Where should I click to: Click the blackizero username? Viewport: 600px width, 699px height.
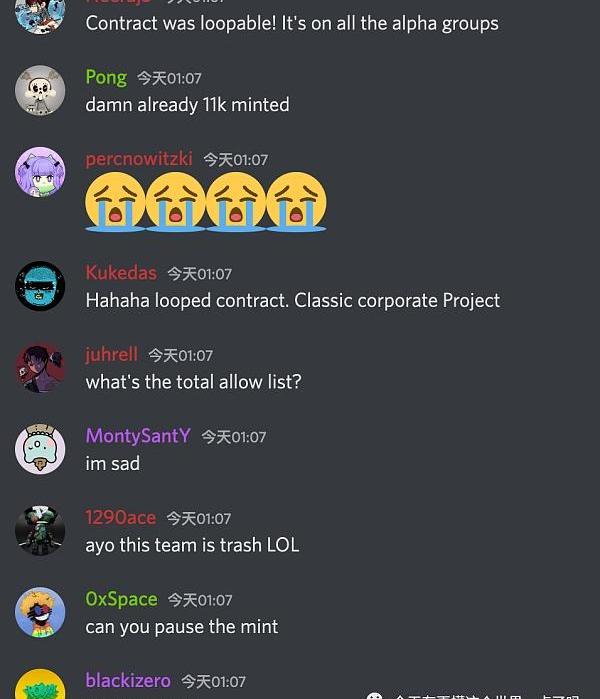[128, 681]
